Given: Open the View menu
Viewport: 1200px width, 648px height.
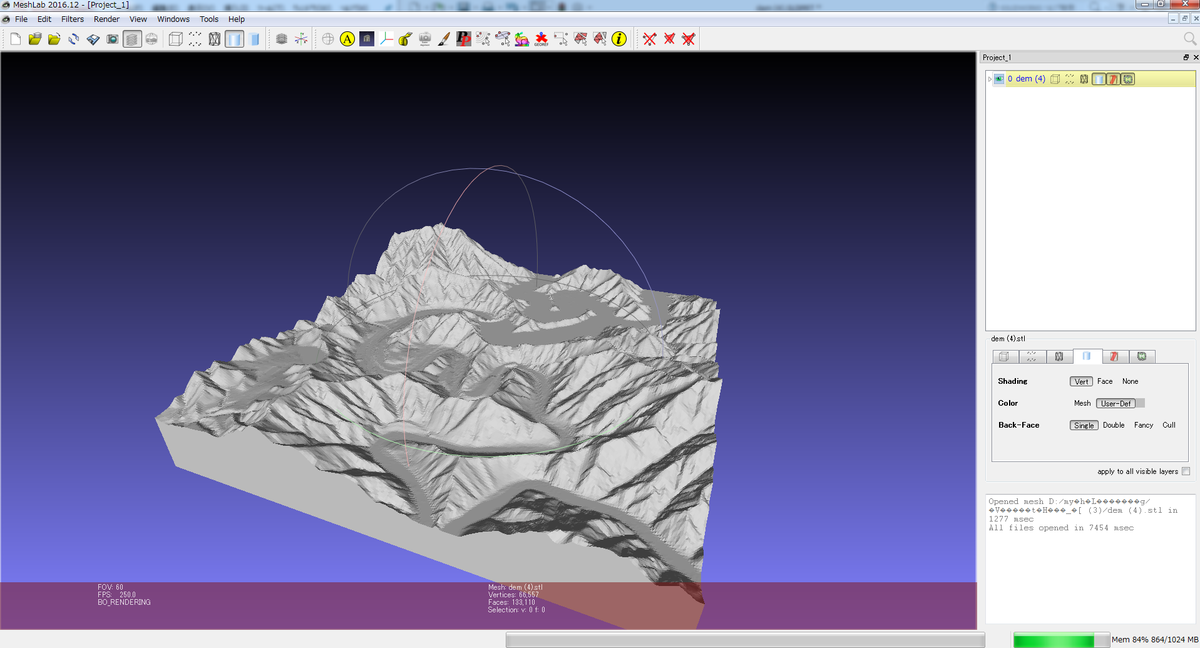Looking at the screenshot, I should point(138,19).
